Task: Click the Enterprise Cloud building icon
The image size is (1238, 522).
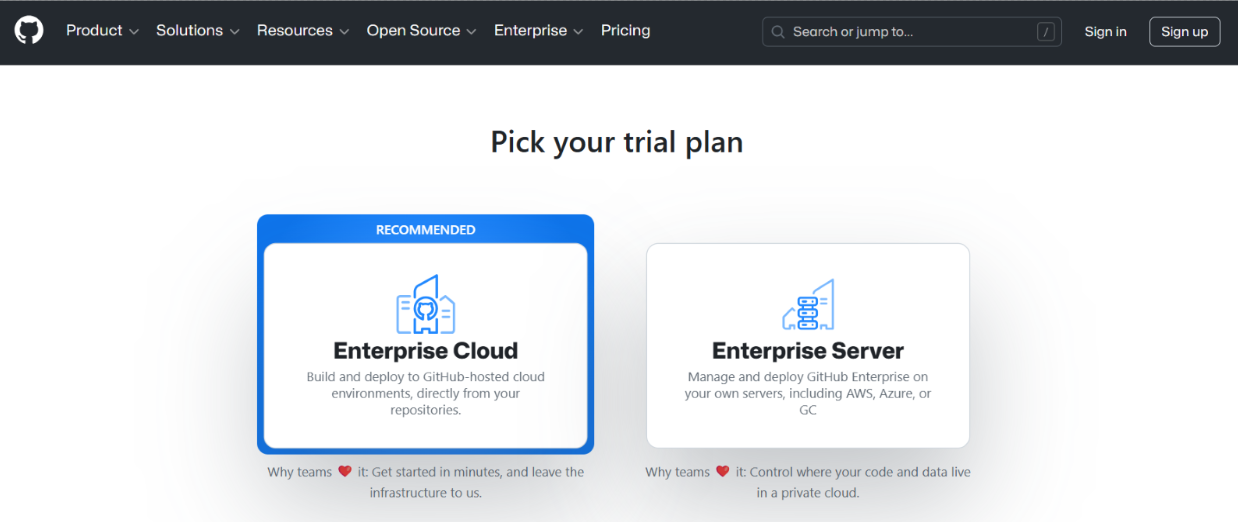Action: point(426,305)
